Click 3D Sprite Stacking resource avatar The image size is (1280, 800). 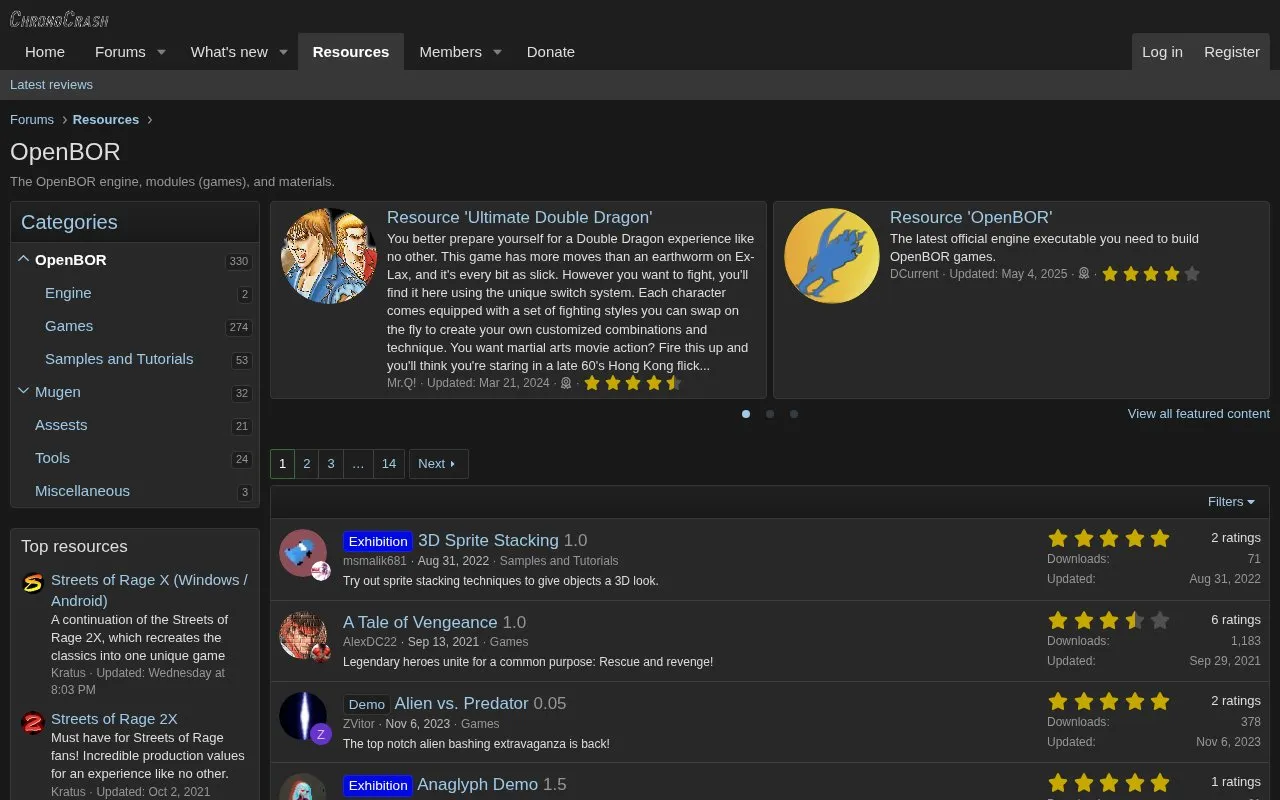click(x=303, y=553)
